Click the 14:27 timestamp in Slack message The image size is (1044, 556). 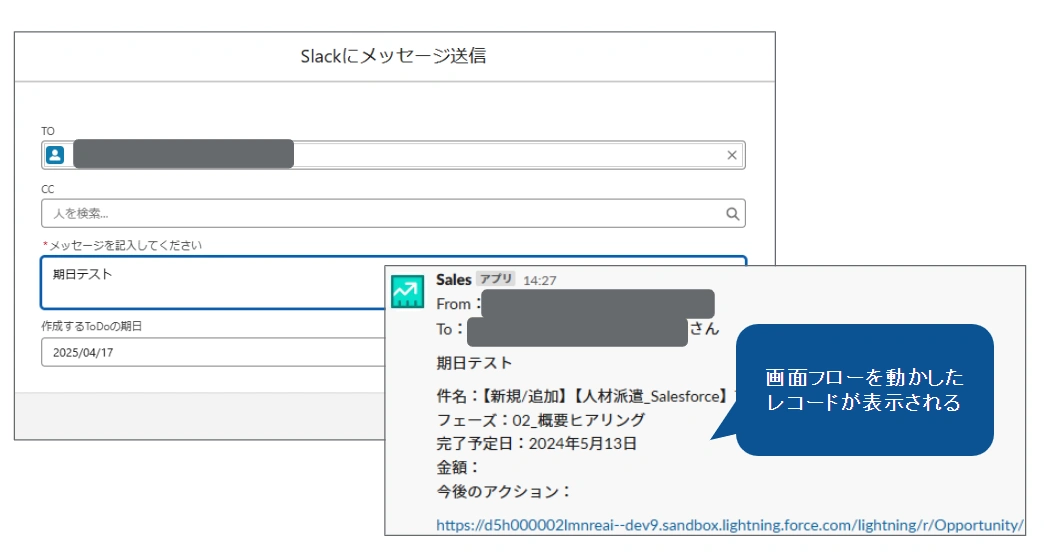point(540,280)
